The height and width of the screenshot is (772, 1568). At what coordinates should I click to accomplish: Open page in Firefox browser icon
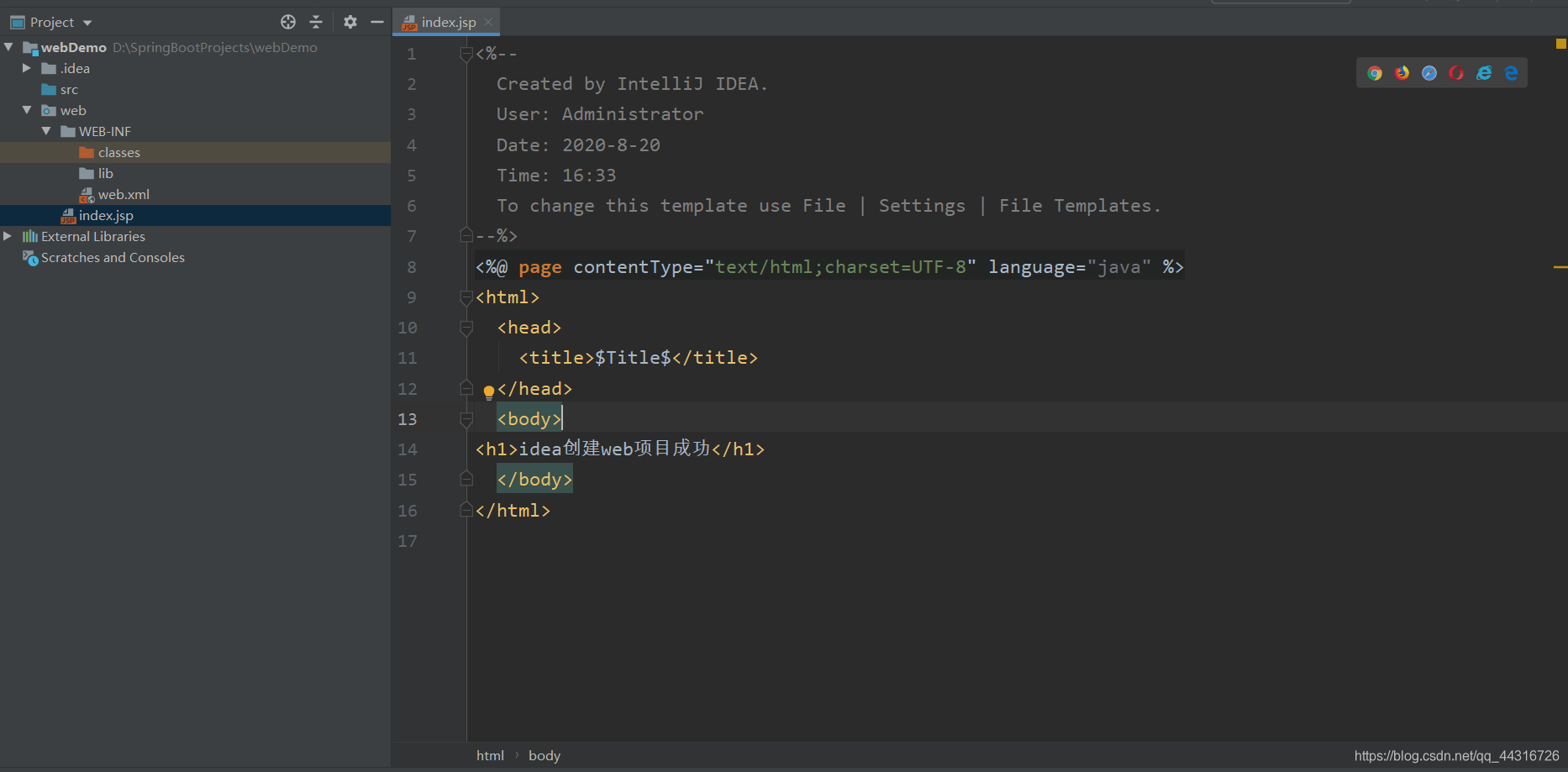click(1402, 73)
